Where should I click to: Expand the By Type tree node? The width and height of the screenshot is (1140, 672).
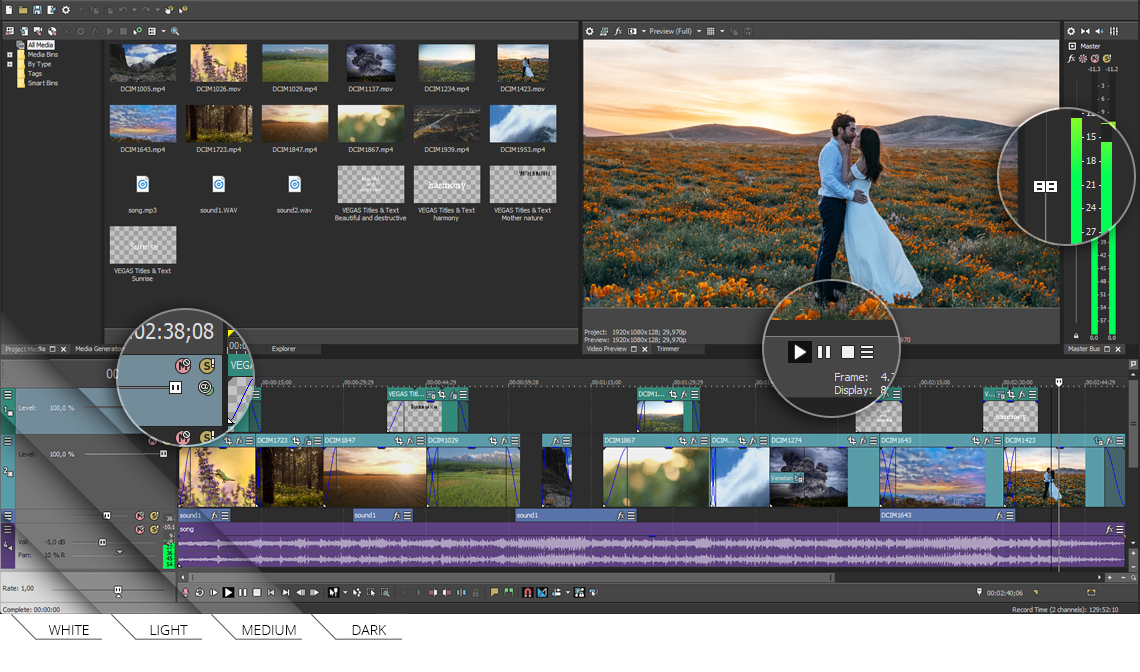tap(10, 64)
